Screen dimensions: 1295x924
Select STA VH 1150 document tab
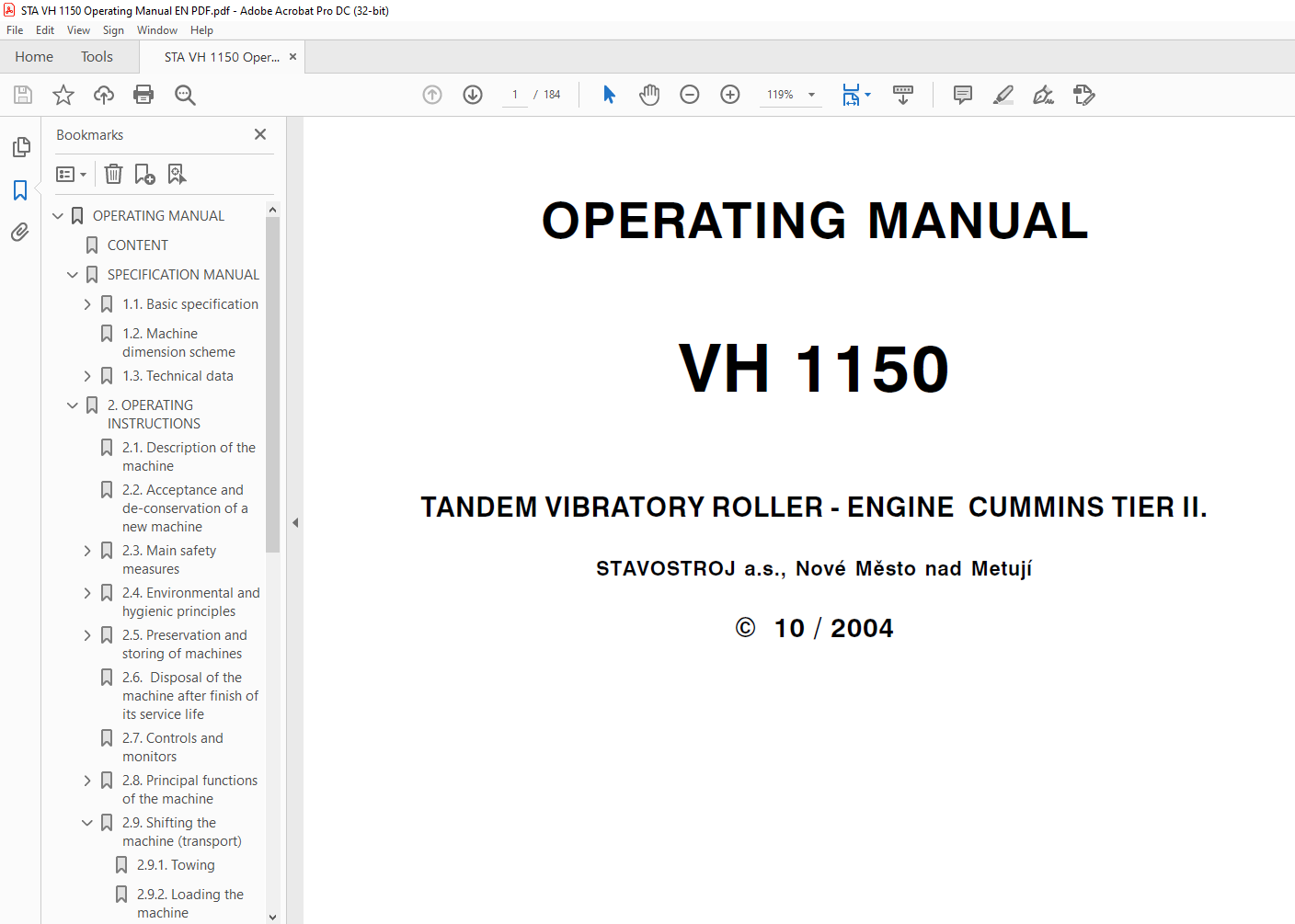pyautogui.click(x=222, y=57)
